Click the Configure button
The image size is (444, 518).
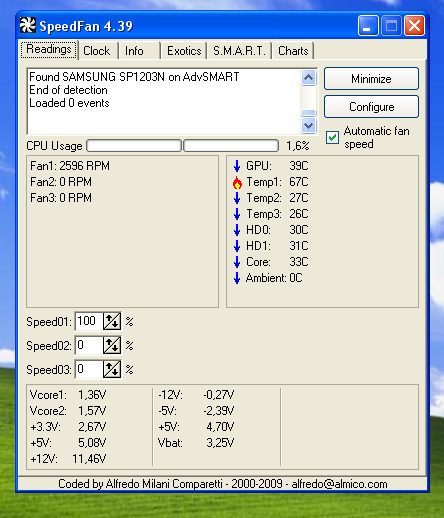(x=371, y=107)
